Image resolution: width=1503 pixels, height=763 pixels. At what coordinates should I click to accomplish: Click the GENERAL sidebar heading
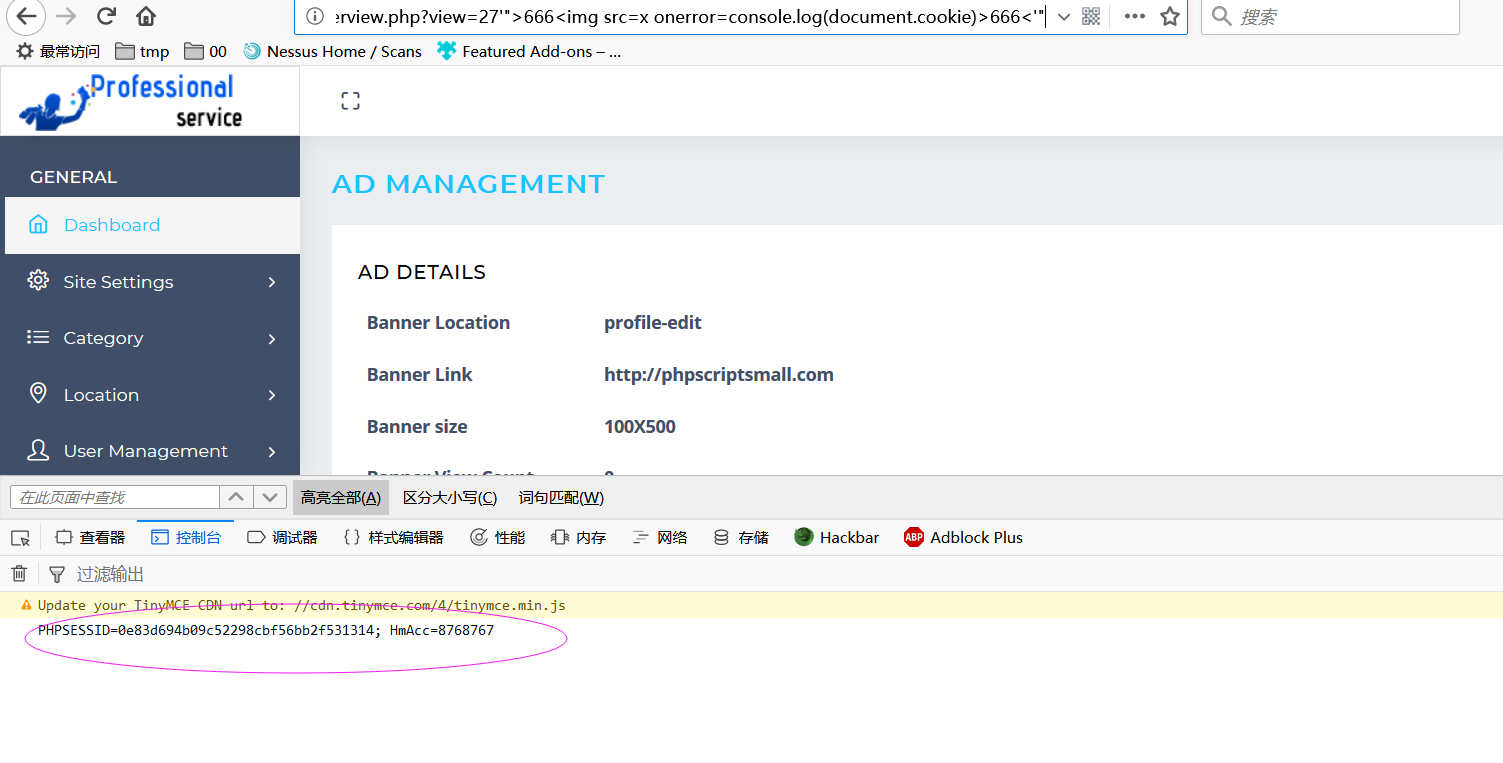pos(73,177)
